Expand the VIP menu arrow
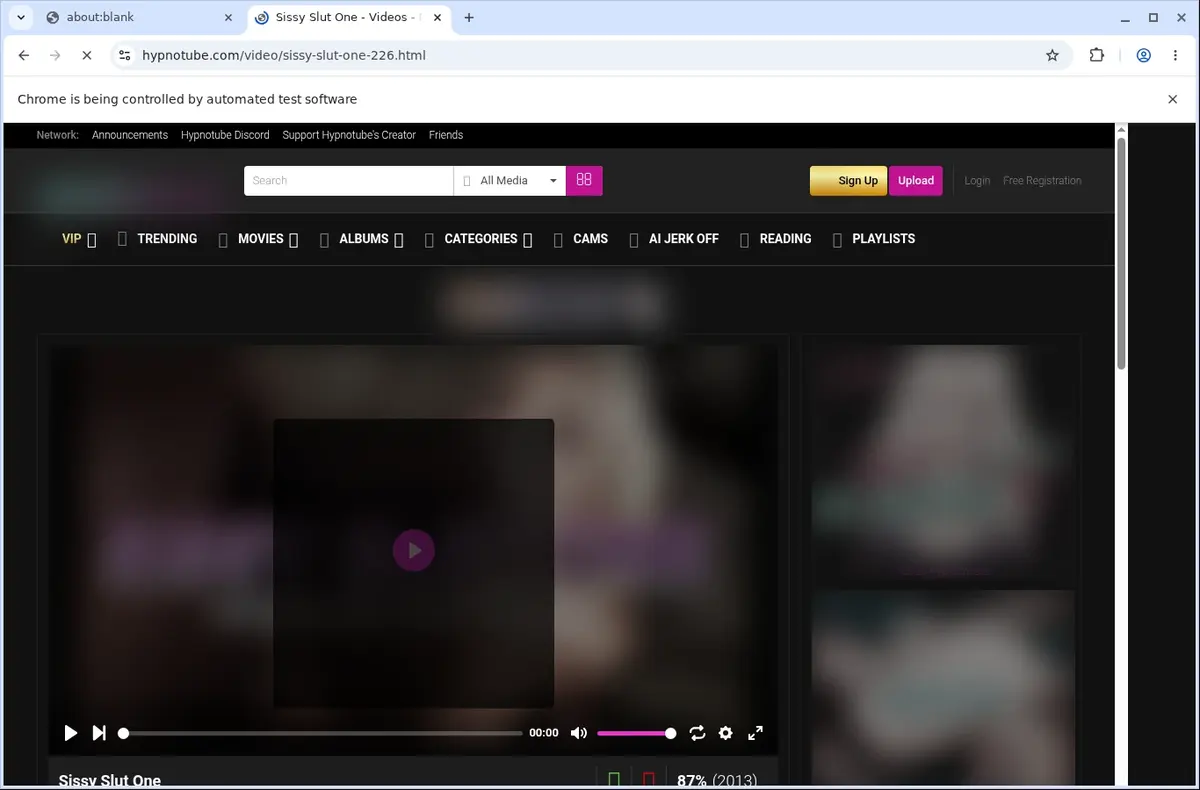Viewport: 1200px width, 790px height. (92, 239)
